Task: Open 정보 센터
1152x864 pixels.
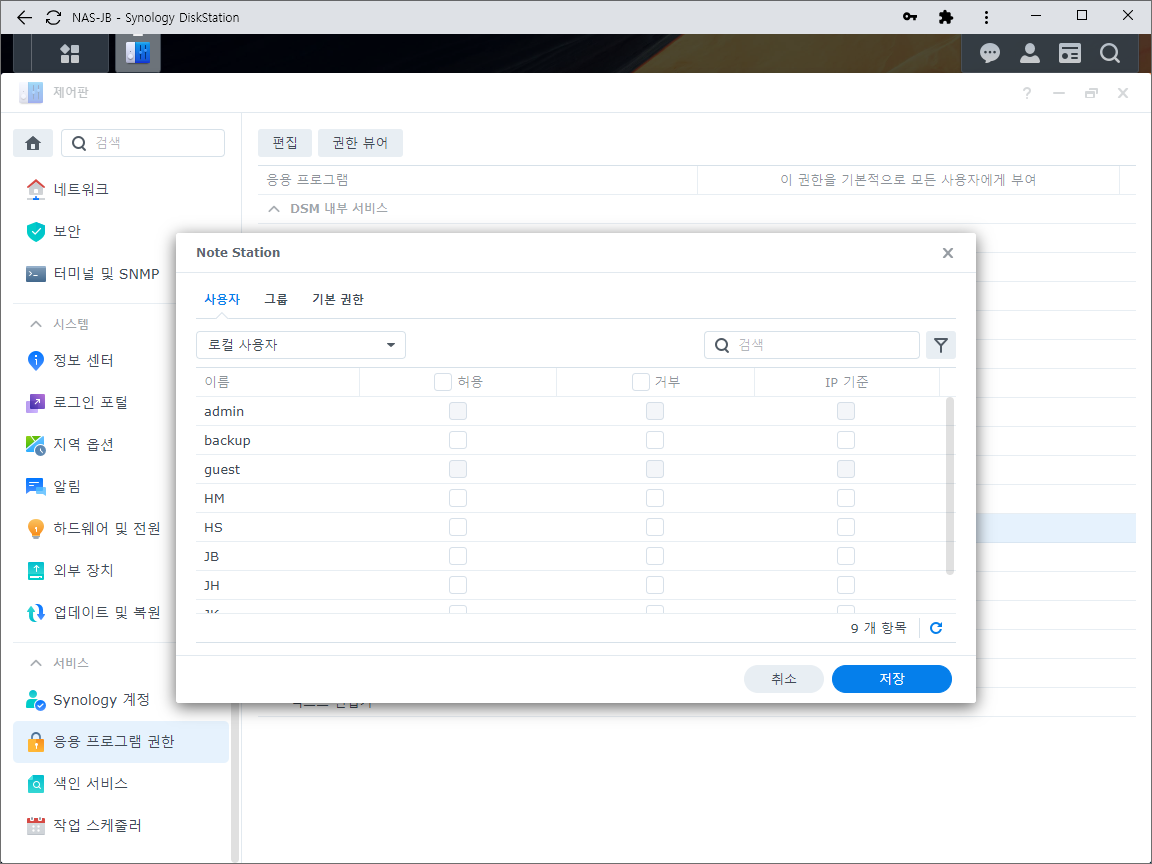Action: 70,361
